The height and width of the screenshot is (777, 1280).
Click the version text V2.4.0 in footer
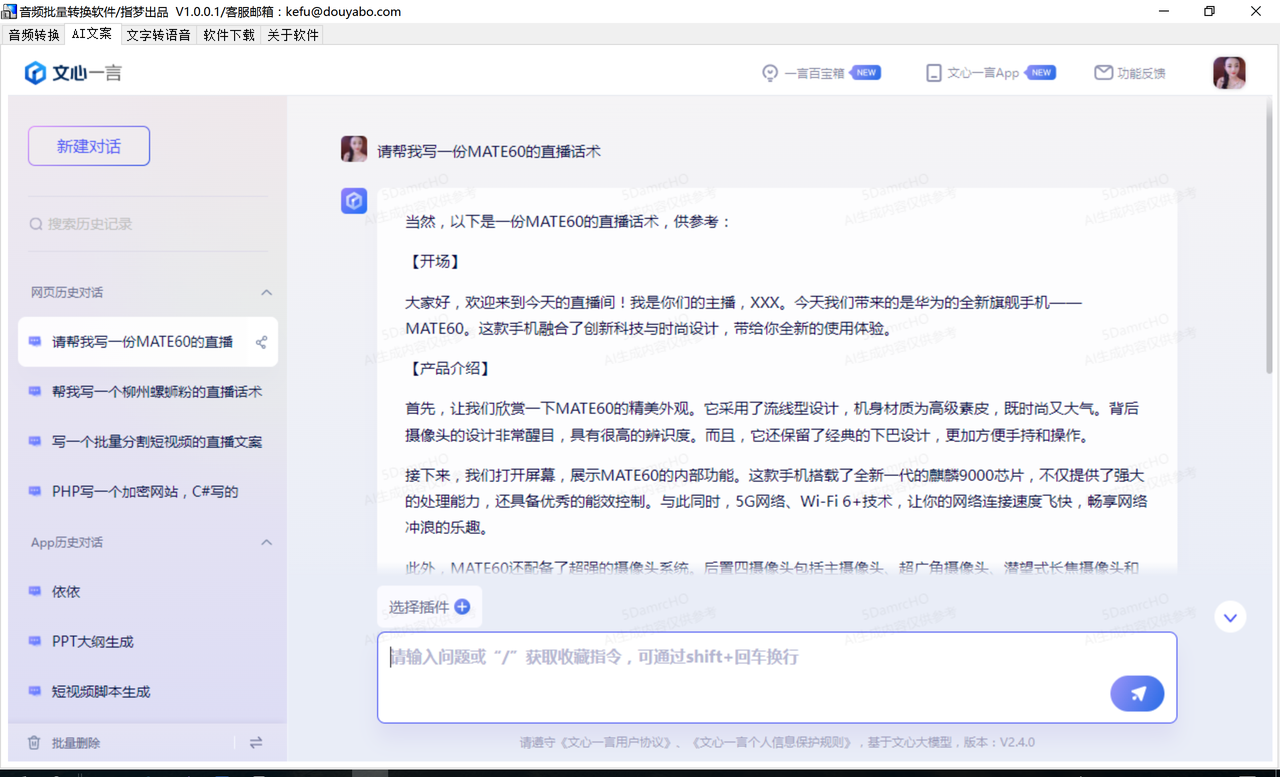click(x=1016, y=743)
